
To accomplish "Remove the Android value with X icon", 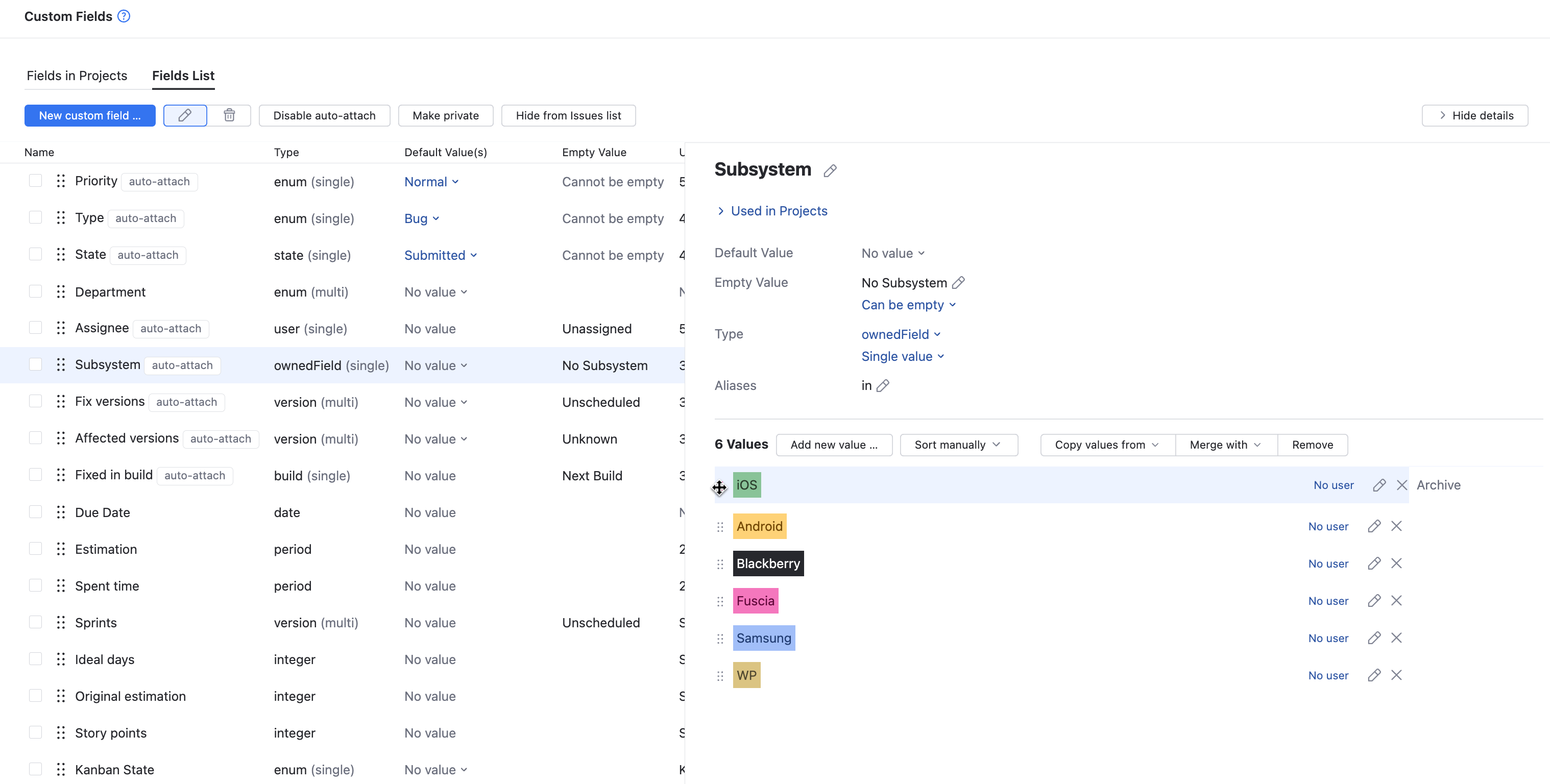I will [x=1396, y=526].
